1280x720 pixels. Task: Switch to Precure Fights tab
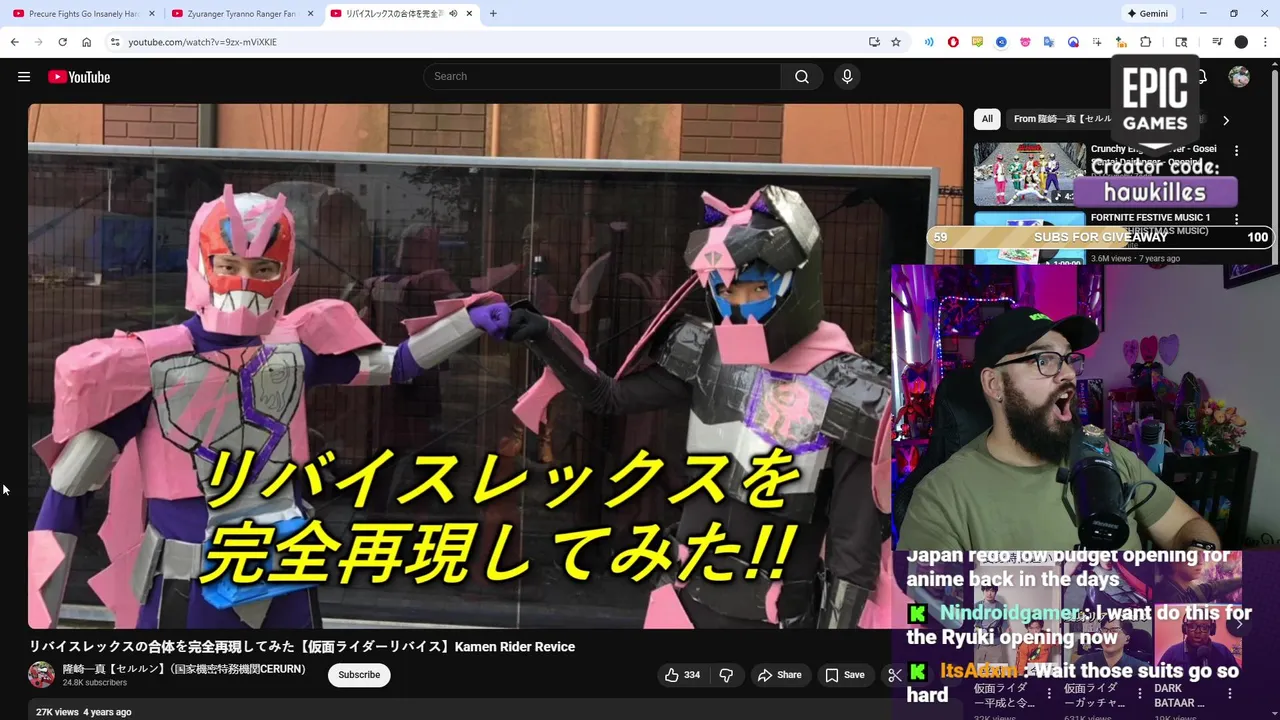tap(82, 14)
